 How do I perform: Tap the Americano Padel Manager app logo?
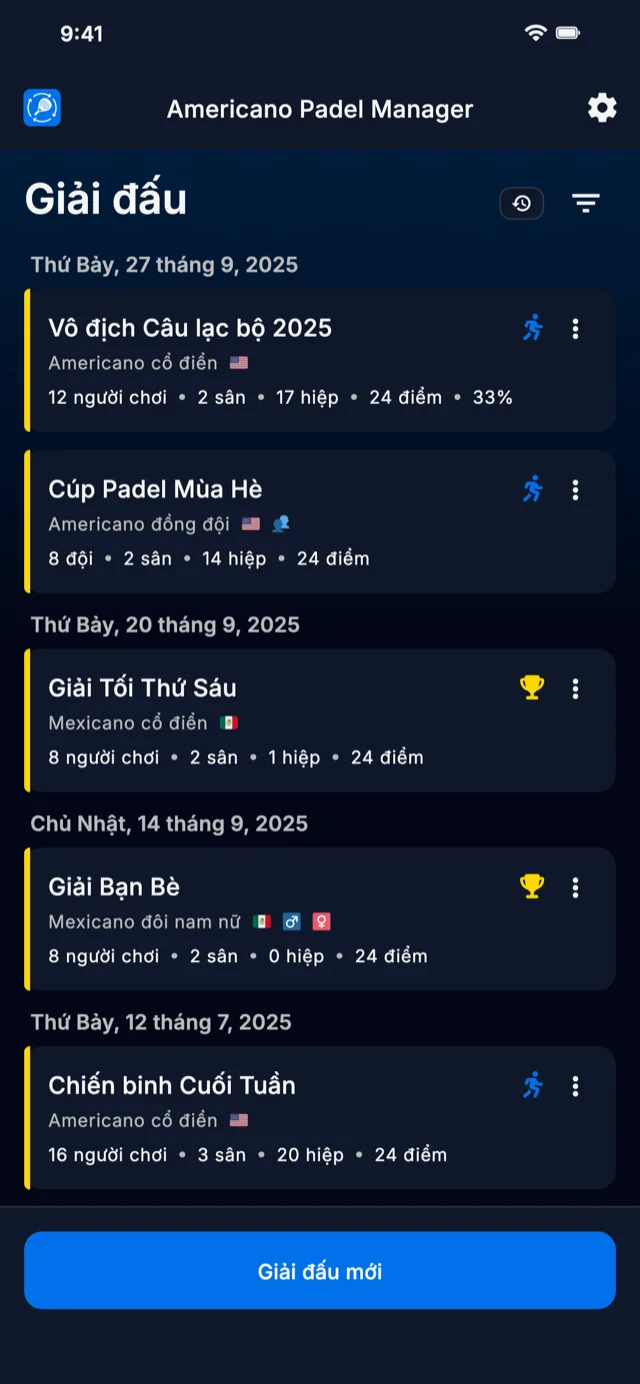click(x=42, y=108)
